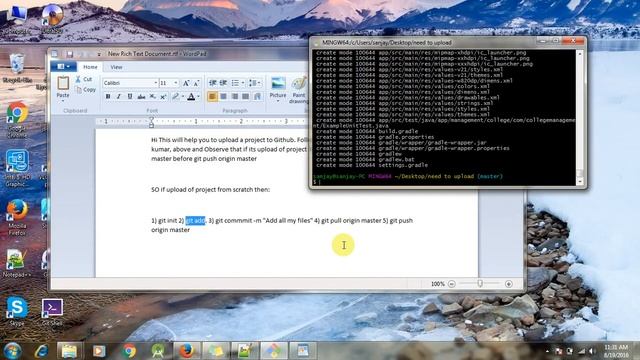This screenshot has height=360, width=640.
Task: Toggle Underline formatting in WordPad
Action: click(x=130, y=96)
